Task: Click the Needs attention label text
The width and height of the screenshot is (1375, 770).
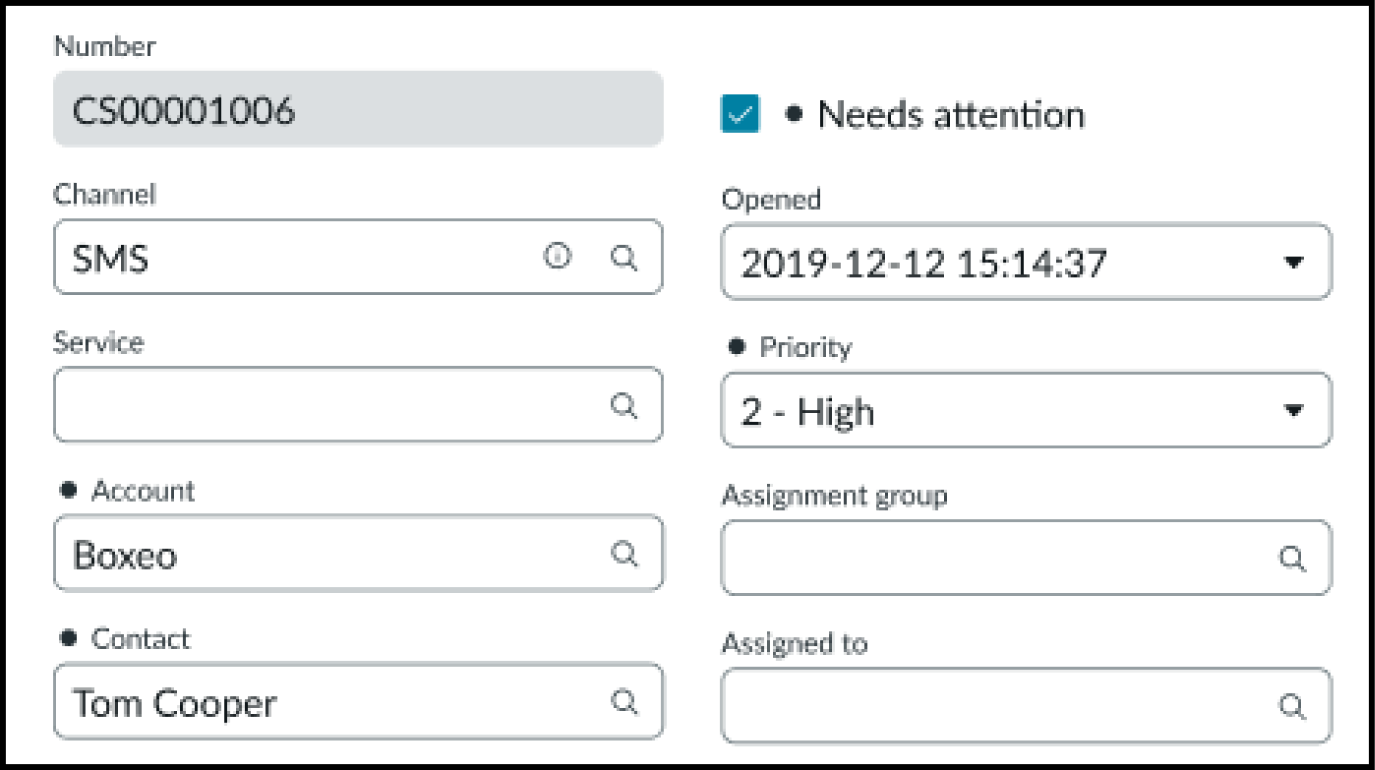Action: [x=950, y=115]
